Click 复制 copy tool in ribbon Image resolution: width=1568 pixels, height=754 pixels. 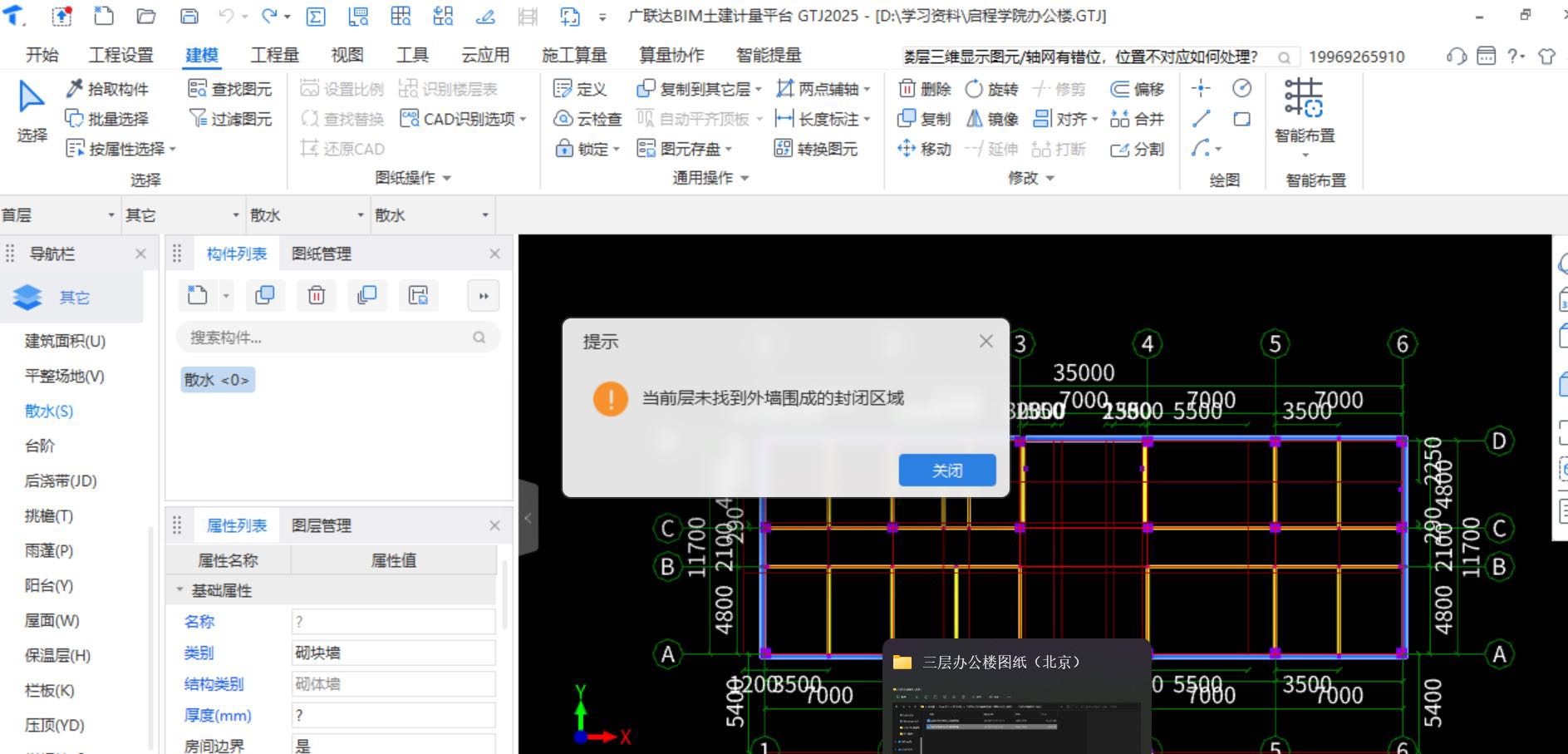pyautogui.click(x=925, y=119)
